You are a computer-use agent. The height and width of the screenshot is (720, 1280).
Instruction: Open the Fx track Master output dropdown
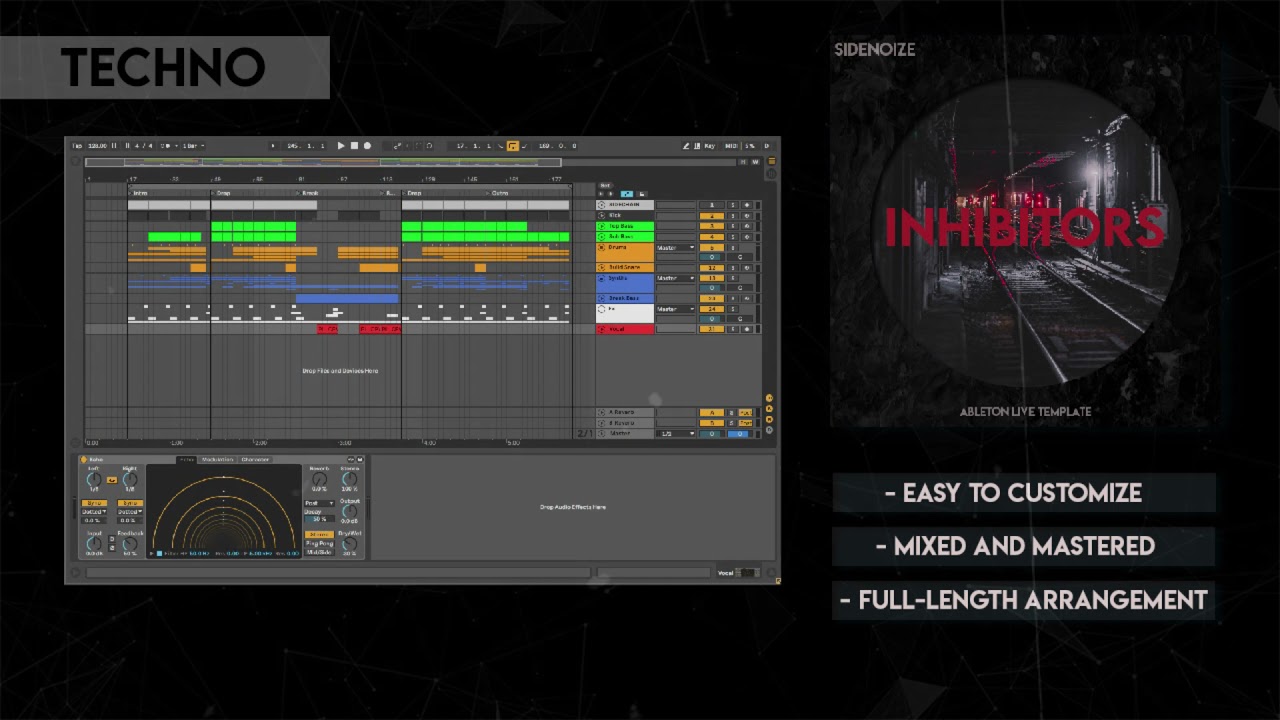(x=675, y=309)
